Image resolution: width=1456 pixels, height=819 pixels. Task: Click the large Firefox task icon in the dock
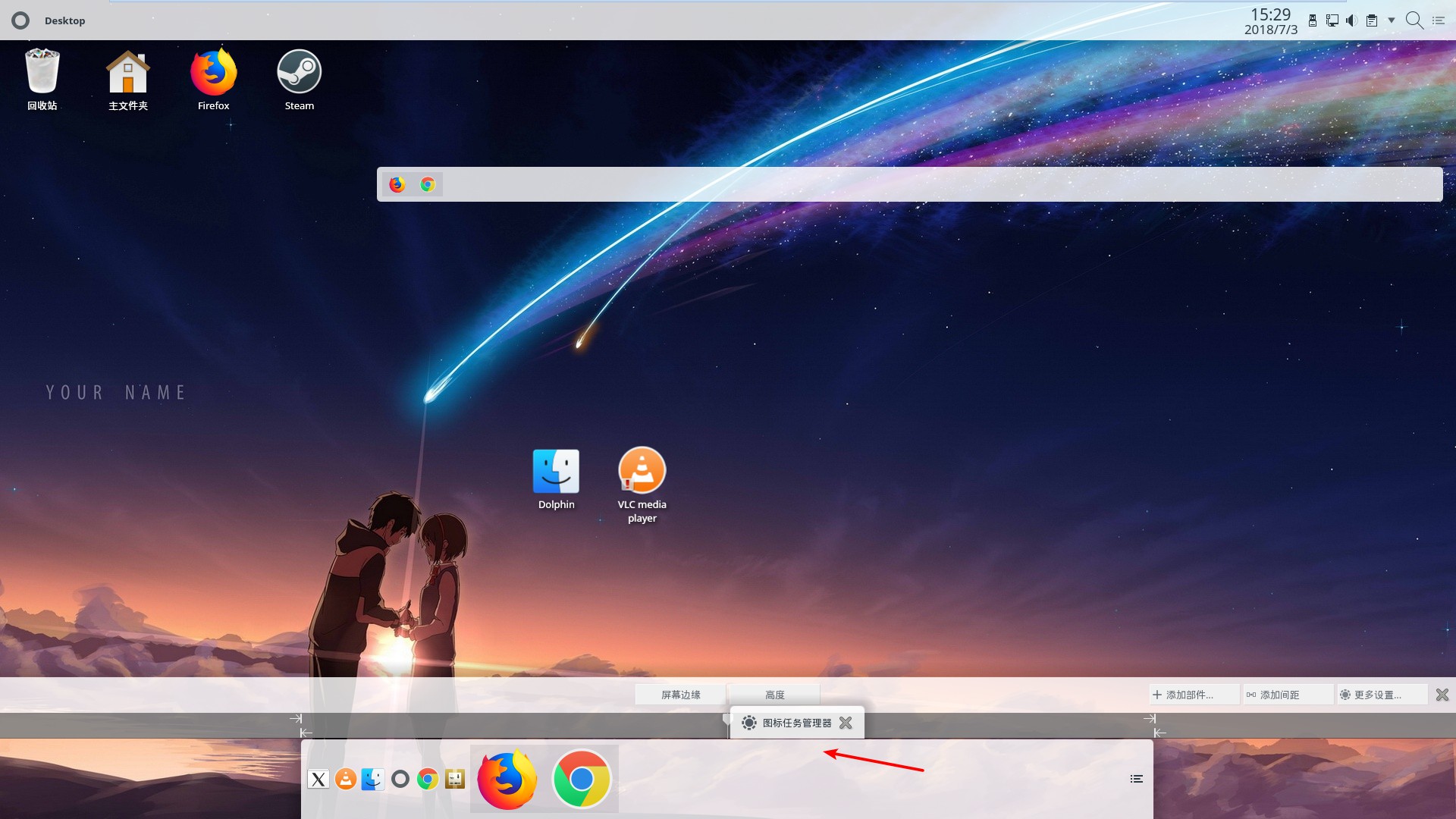pos(507,779)
